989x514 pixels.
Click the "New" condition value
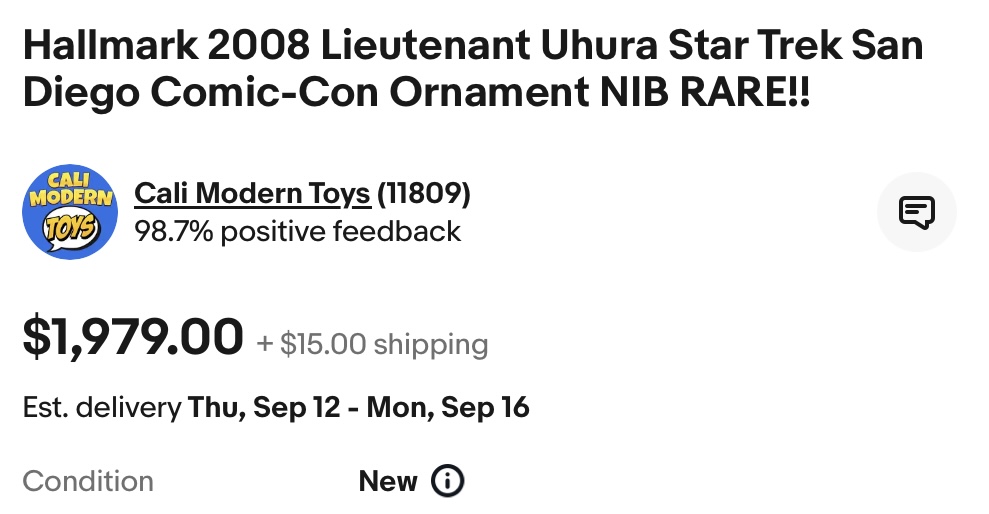click(387, 481)
